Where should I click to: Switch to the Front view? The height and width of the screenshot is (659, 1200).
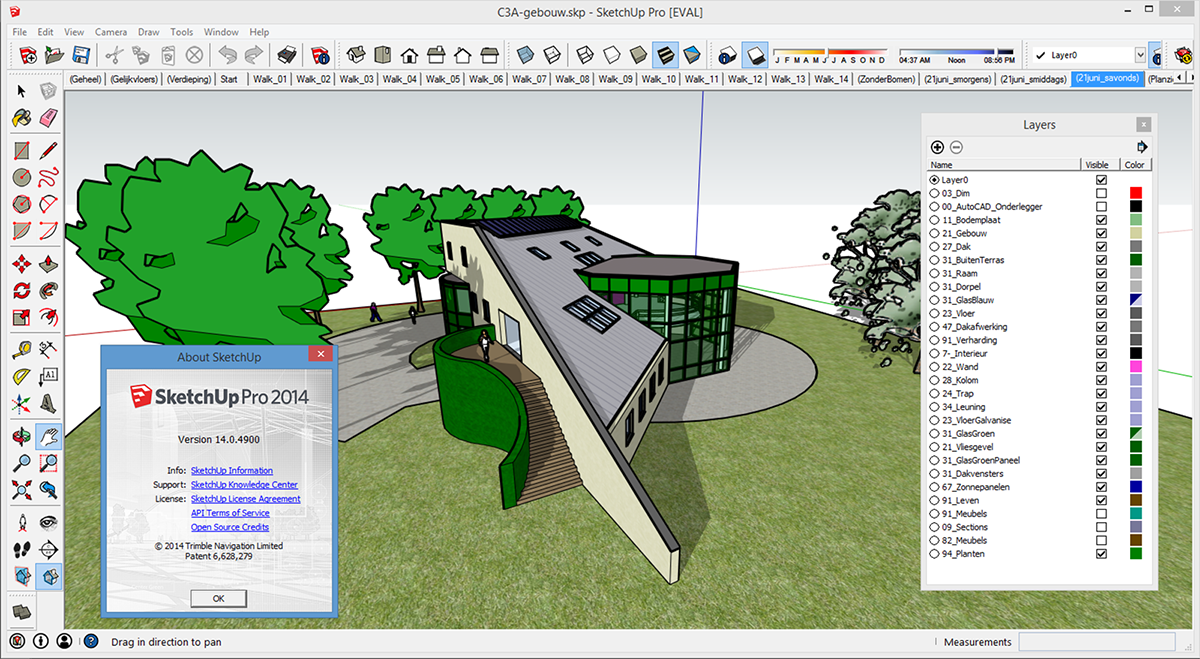coord(409,55)
